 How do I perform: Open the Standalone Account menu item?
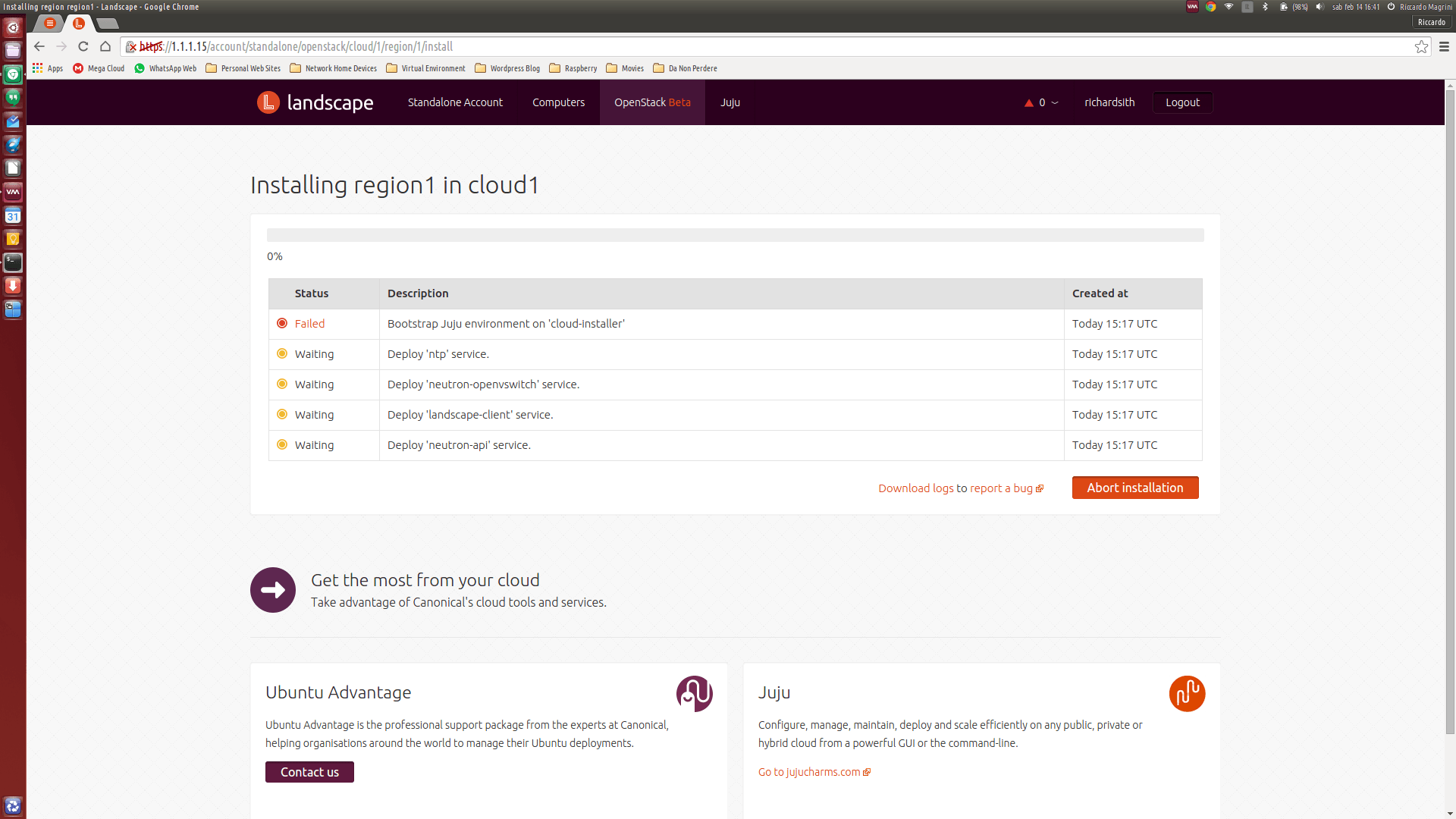(x=455, y=102)
